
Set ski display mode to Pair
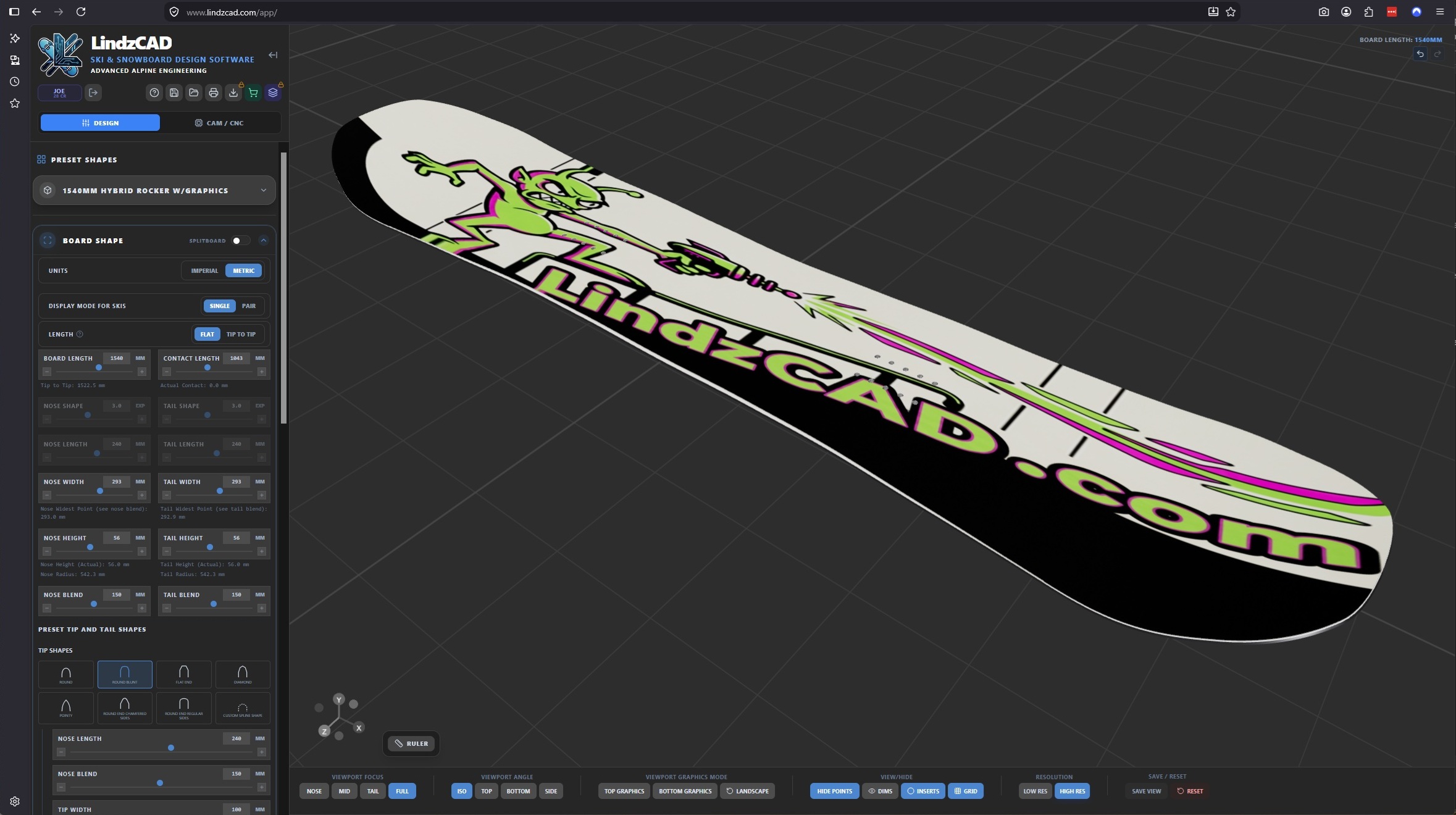pos(249,306)
